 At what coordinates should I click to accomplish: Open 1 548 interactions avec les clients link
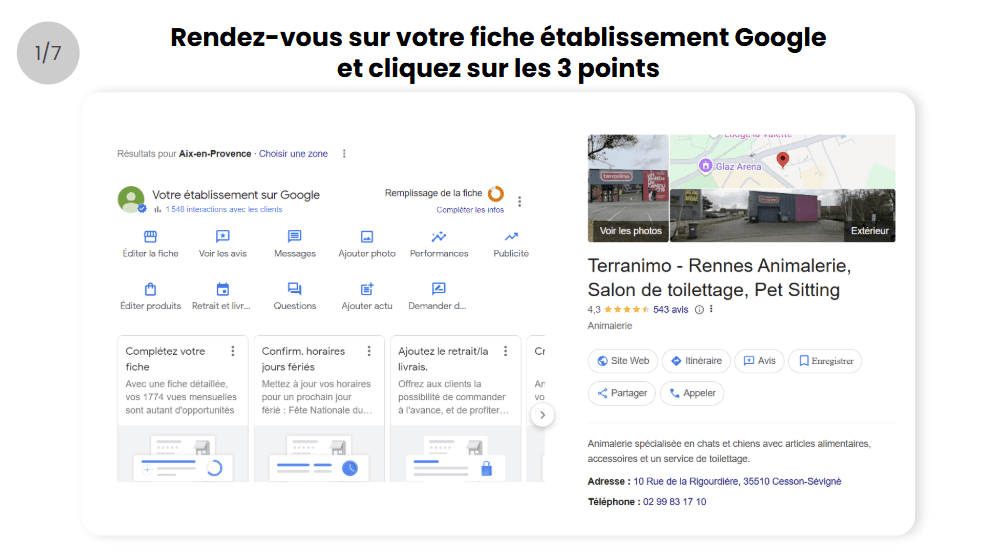coord(224,209)
